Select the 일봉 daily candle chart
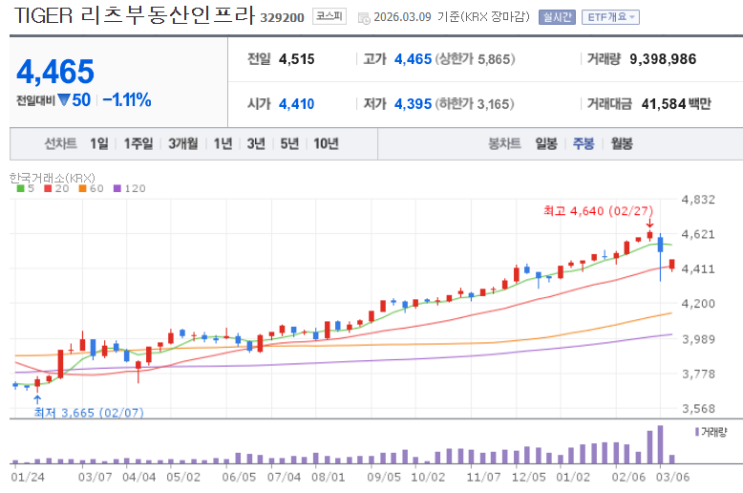743x493 pixels. pyautogui.click(x=546, y=144)
